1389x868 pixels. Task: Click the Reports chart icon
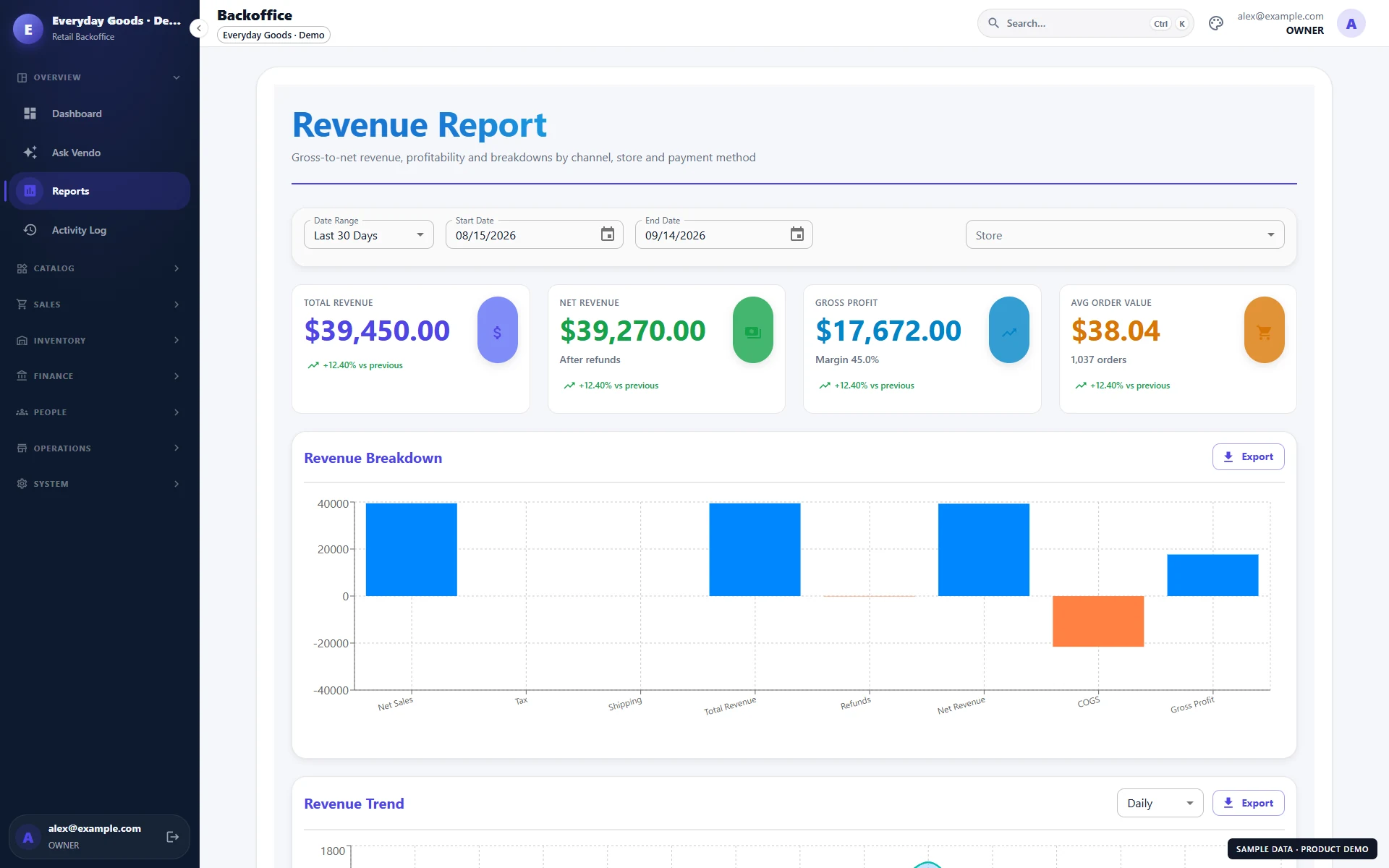pyautogui.click(x=30, y=191)
